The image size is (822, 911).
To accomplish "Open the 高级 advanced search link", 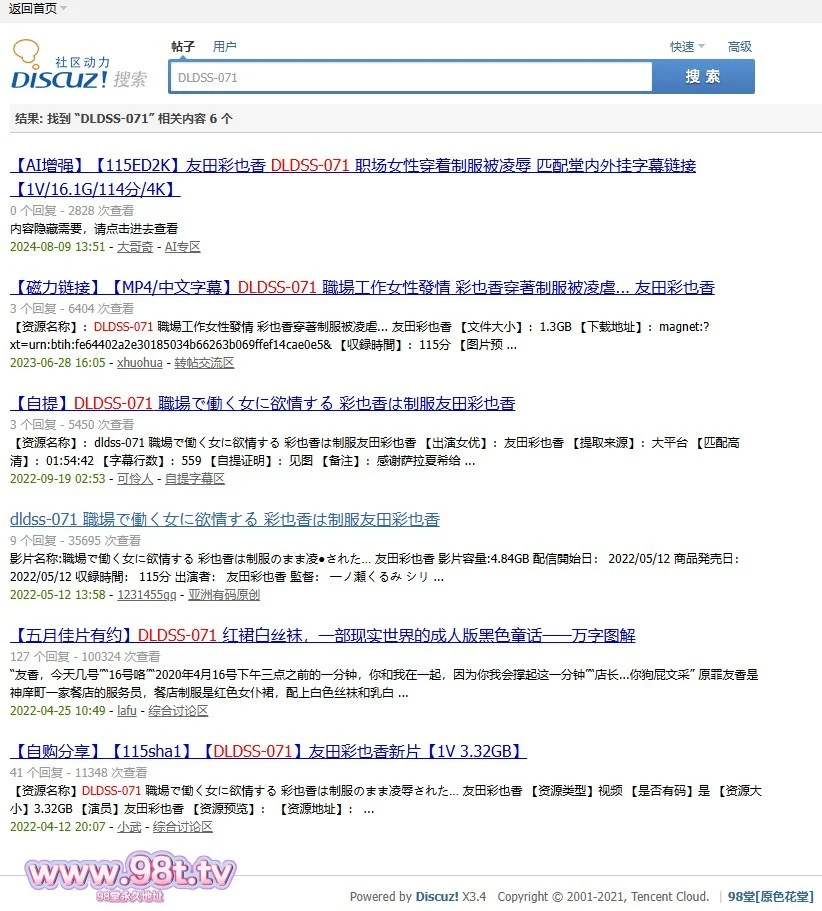I will point(739,47).
